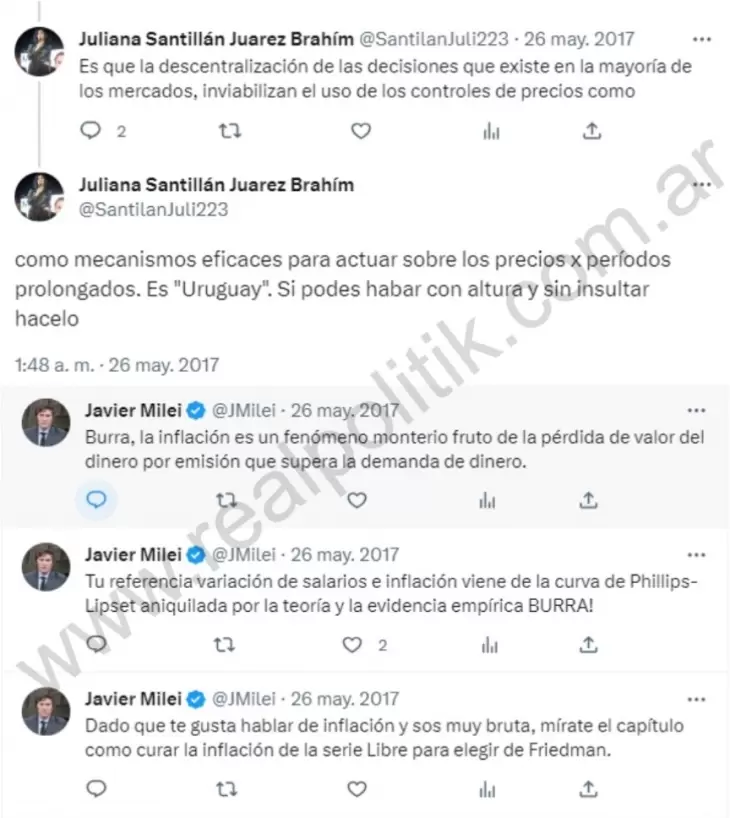Reply to Milei's 'fenómeno monterio' tweet

(x=96, y=500)
